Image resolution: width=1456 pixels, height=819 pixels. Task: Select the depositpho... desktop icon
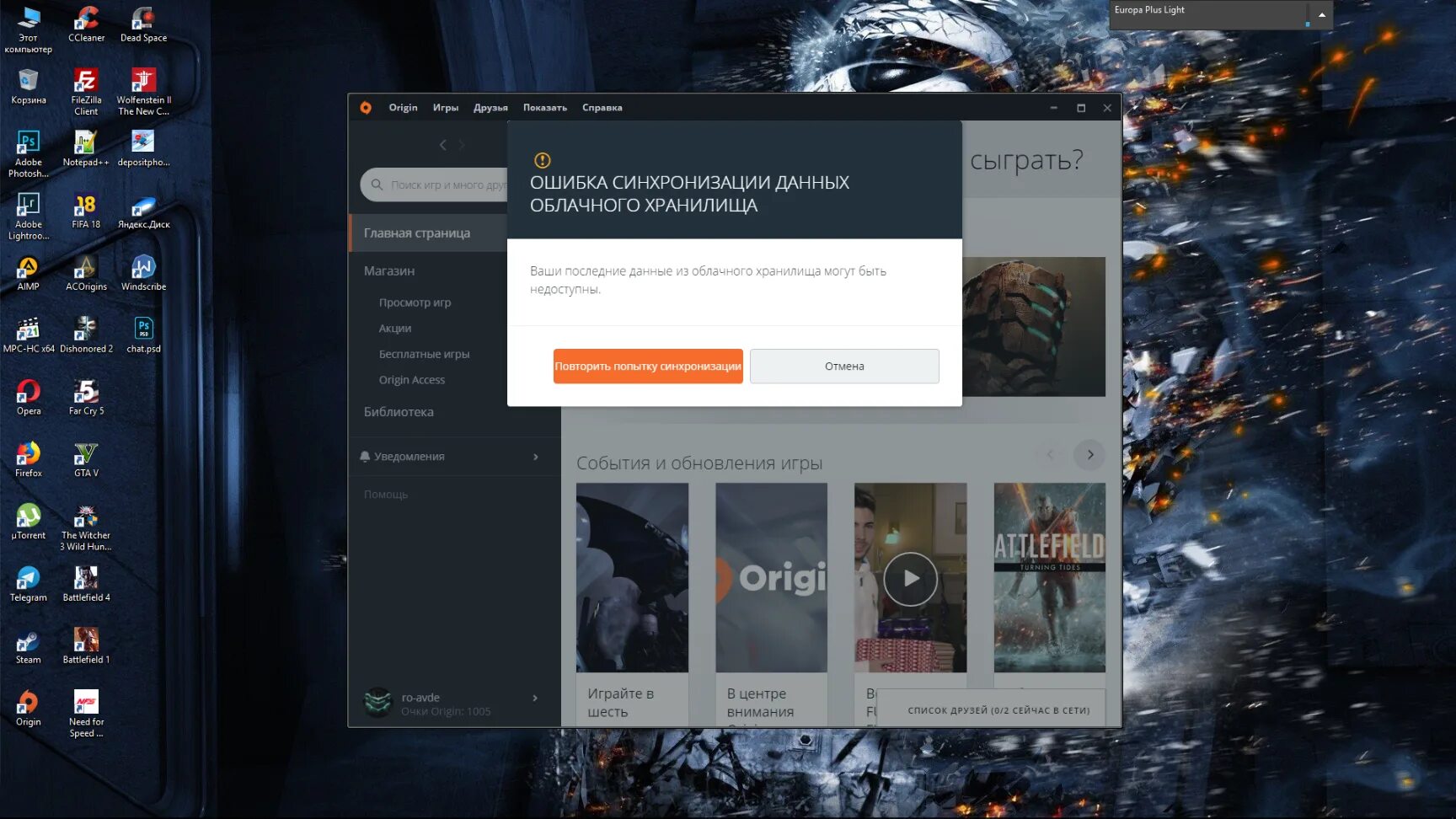tap(143, 148)
